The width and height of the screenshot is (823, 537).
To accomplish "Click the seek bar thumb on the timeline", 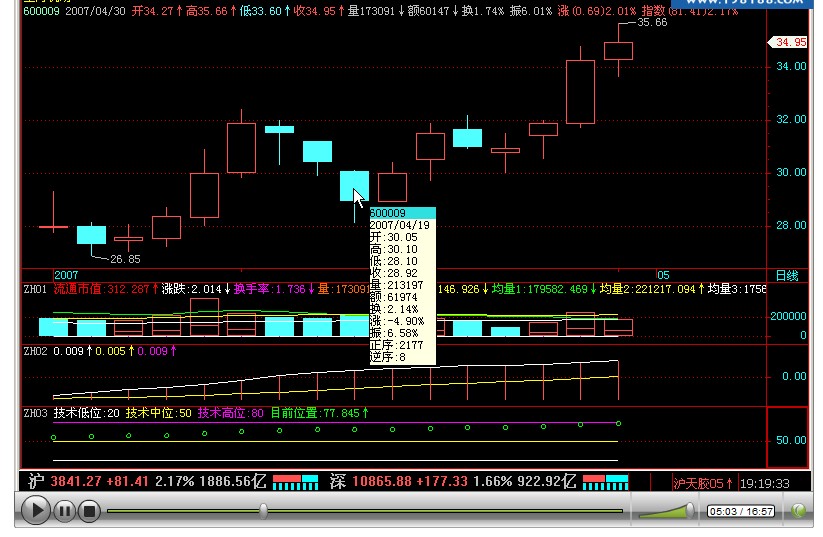I will coord(263,511).
